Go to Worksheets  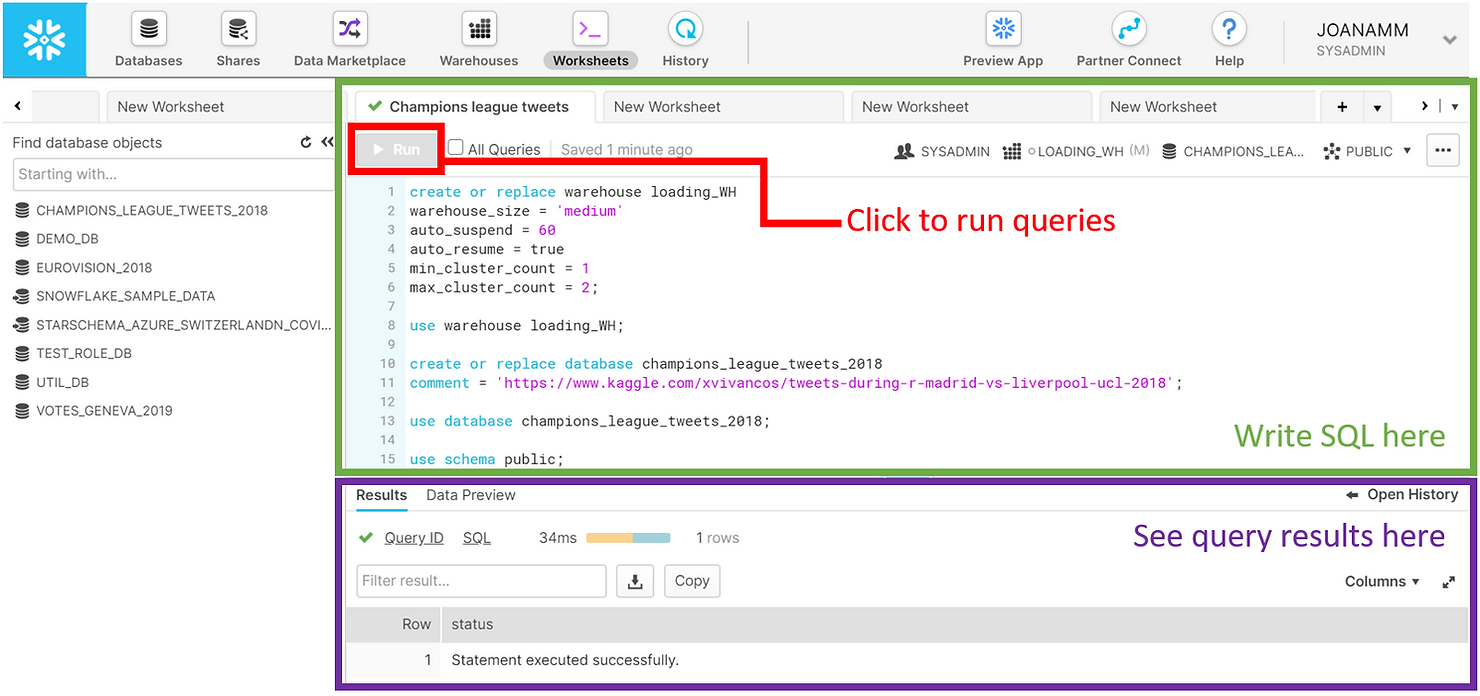[x=590, y=41]
